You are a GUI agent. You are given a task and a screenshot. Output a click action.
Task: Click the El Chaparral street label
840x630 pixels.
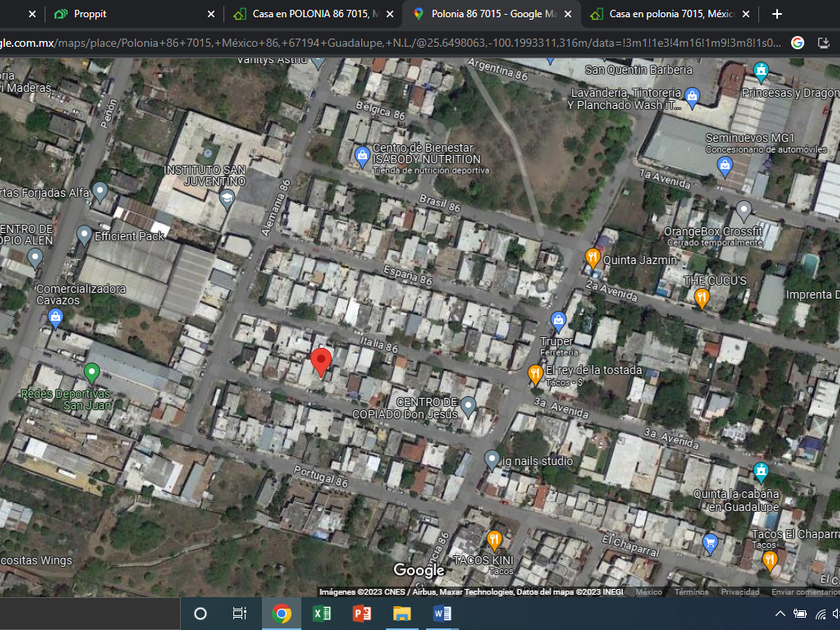coord(631,546)
